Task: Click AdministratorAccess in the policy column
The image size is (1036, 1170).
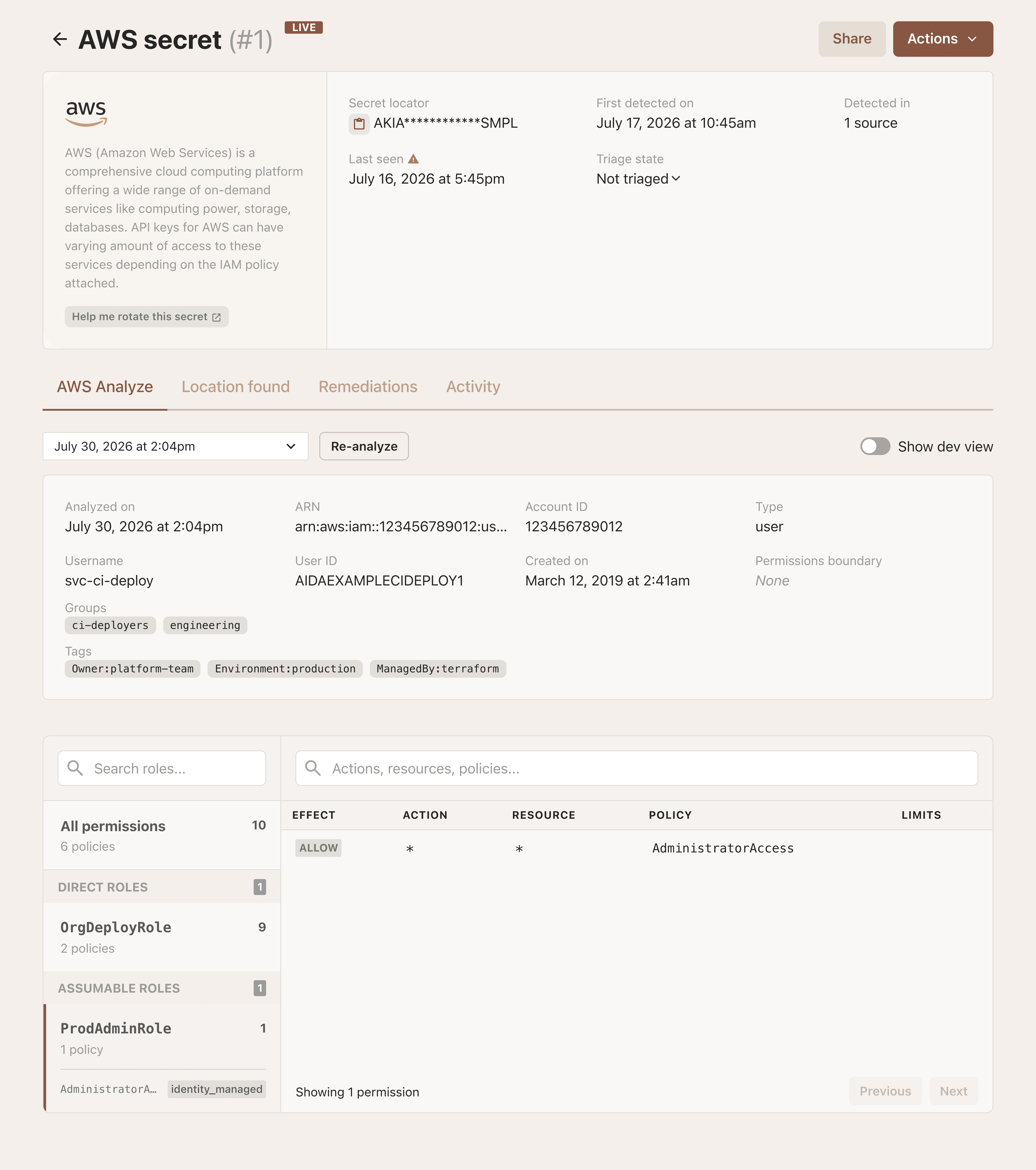Action: coord(723,848)
